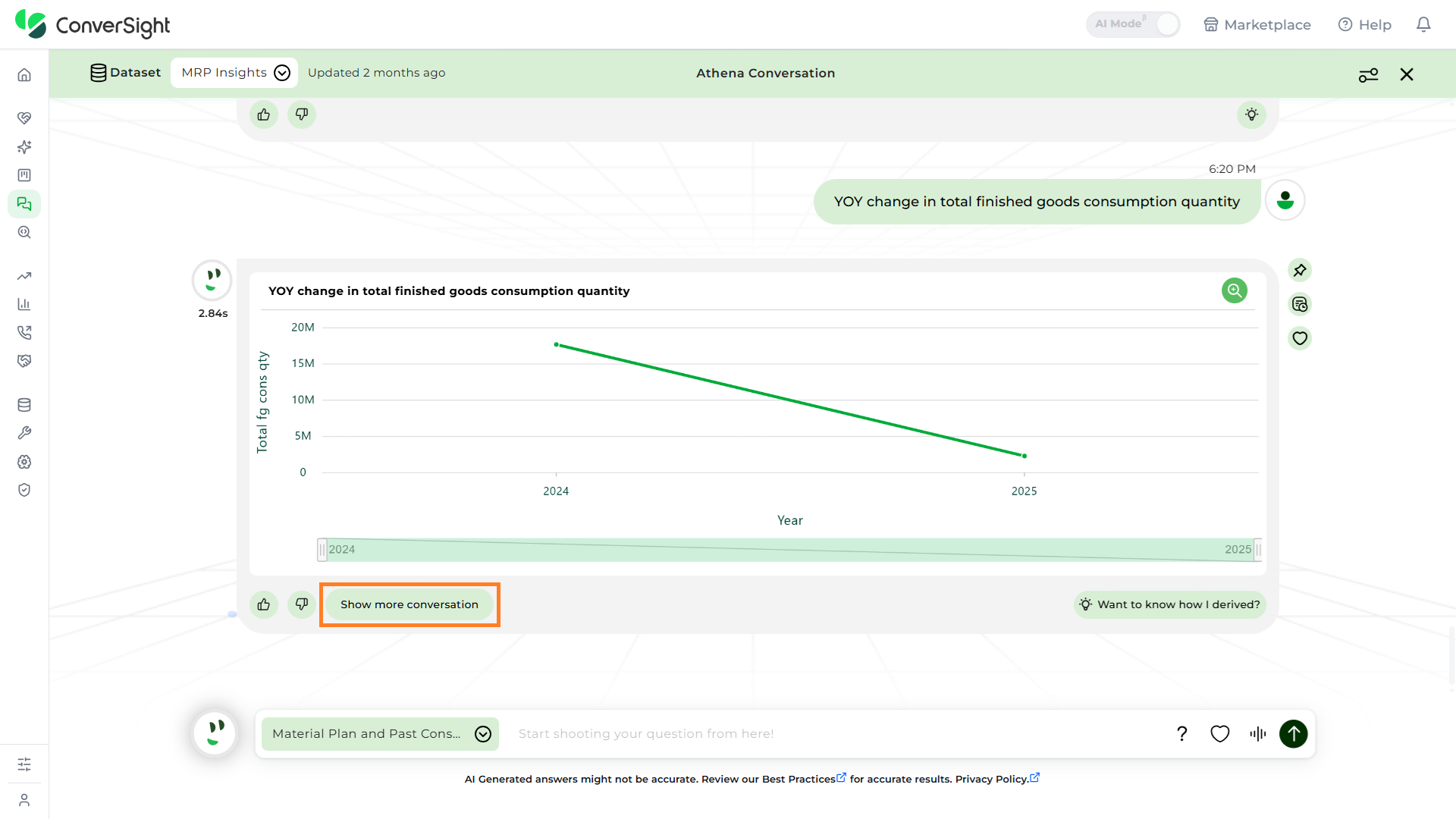This screenshot has width=1456, height=819.
Task: Click the 2024 range slider handle
Action: point(322,549)
